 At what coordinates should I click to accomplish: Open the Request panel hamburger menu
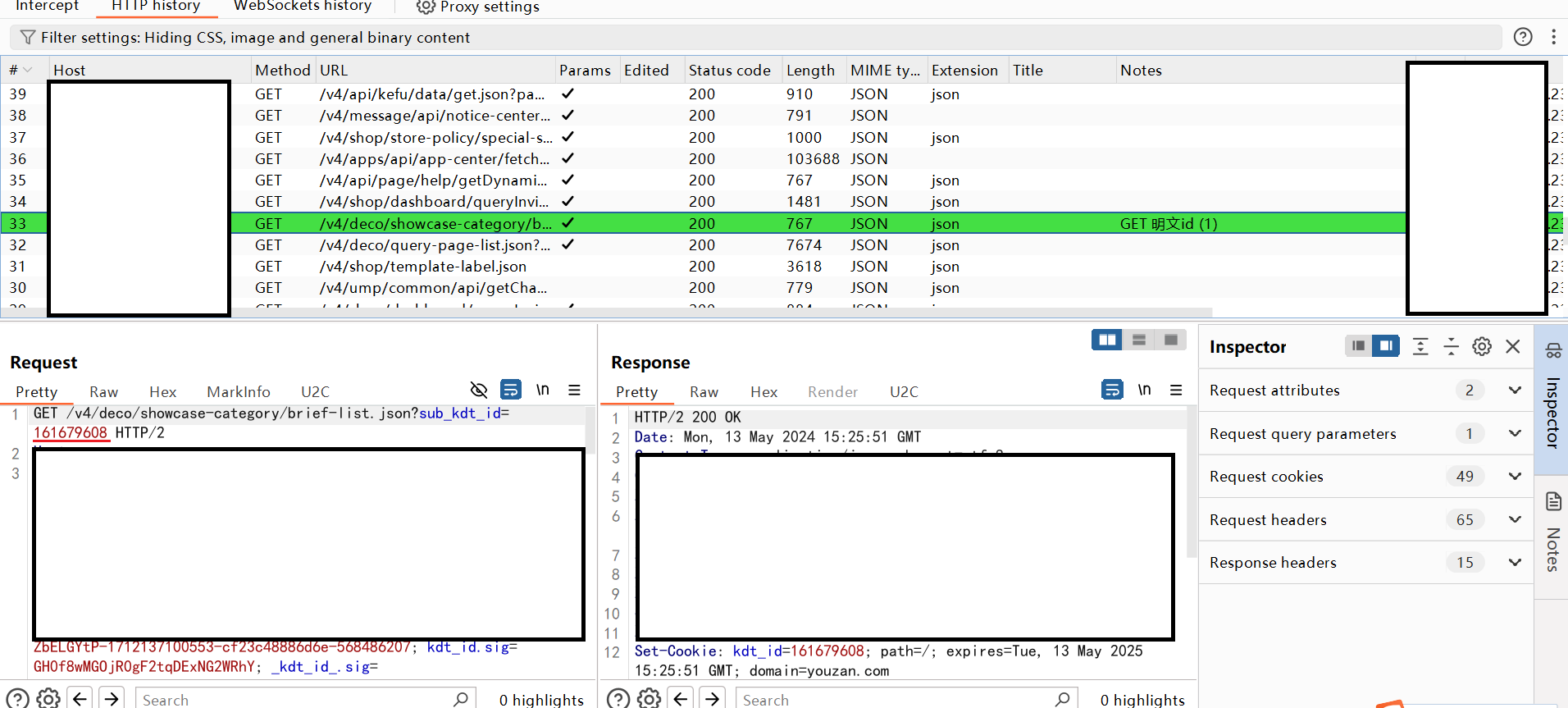pos(574,391)
